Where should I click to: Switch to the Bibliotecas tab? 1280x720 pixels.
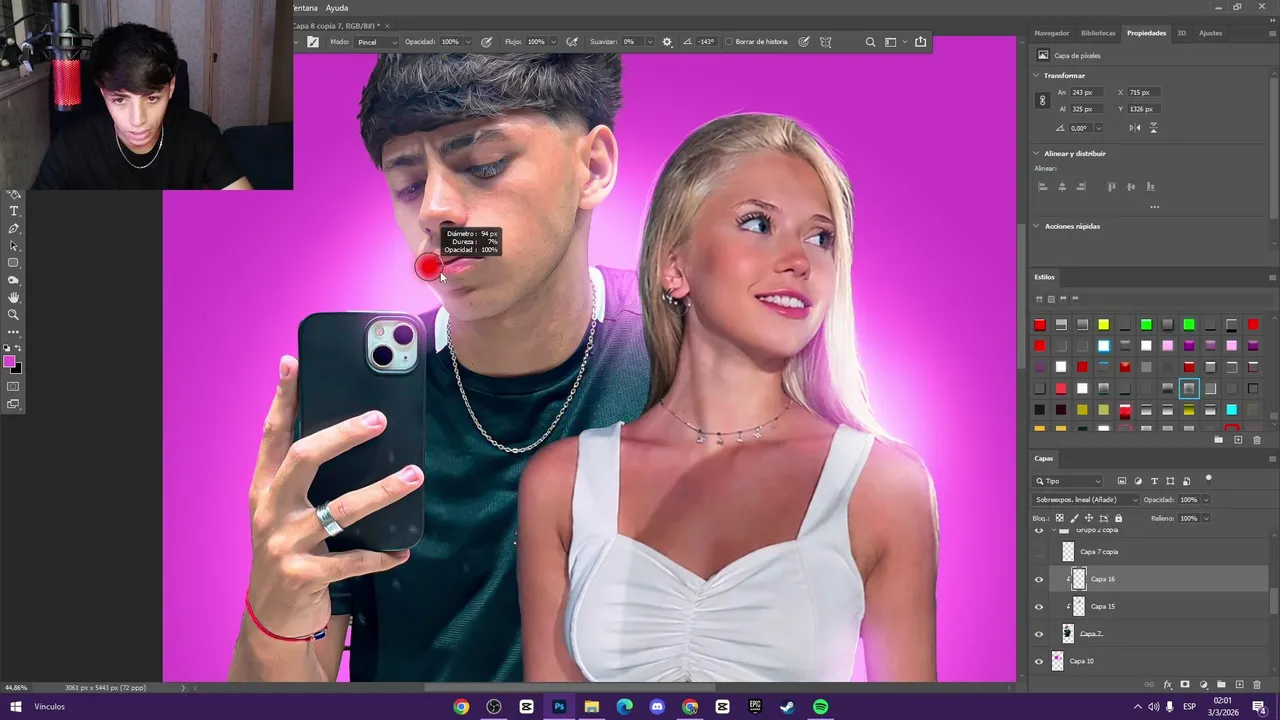click(x=1098, y=33)
